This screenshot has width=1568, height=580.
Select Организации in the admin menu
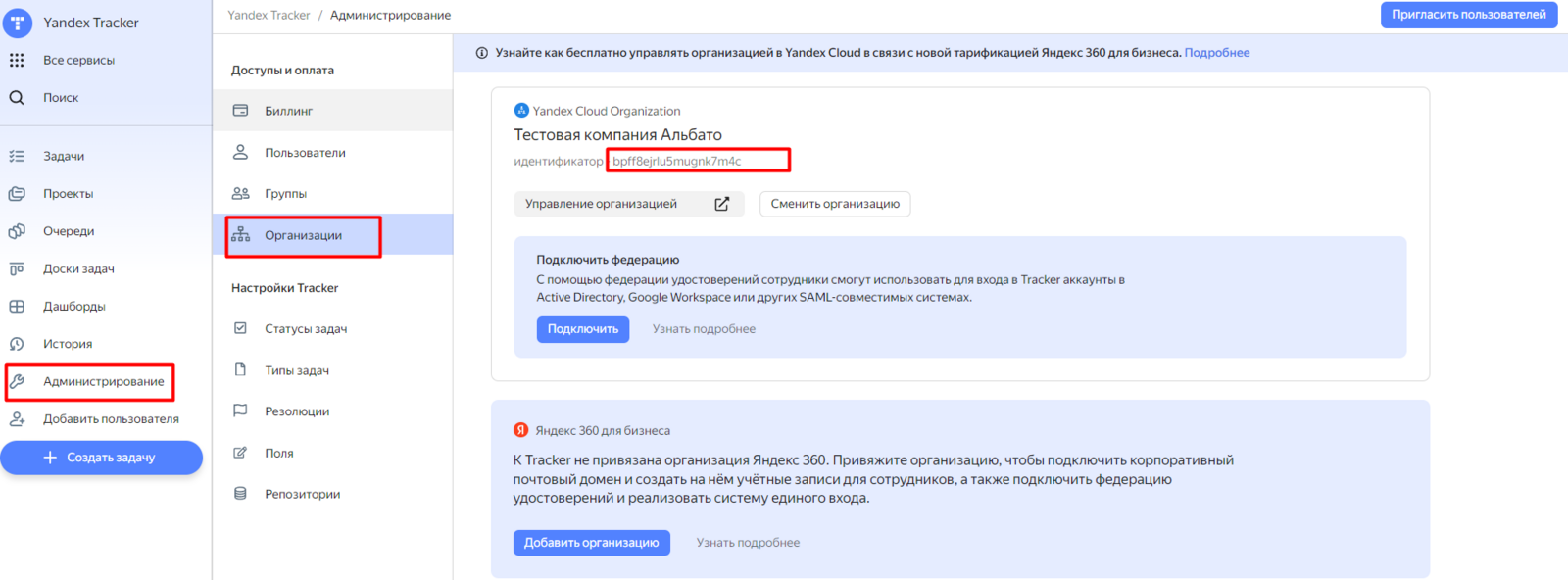303,236
